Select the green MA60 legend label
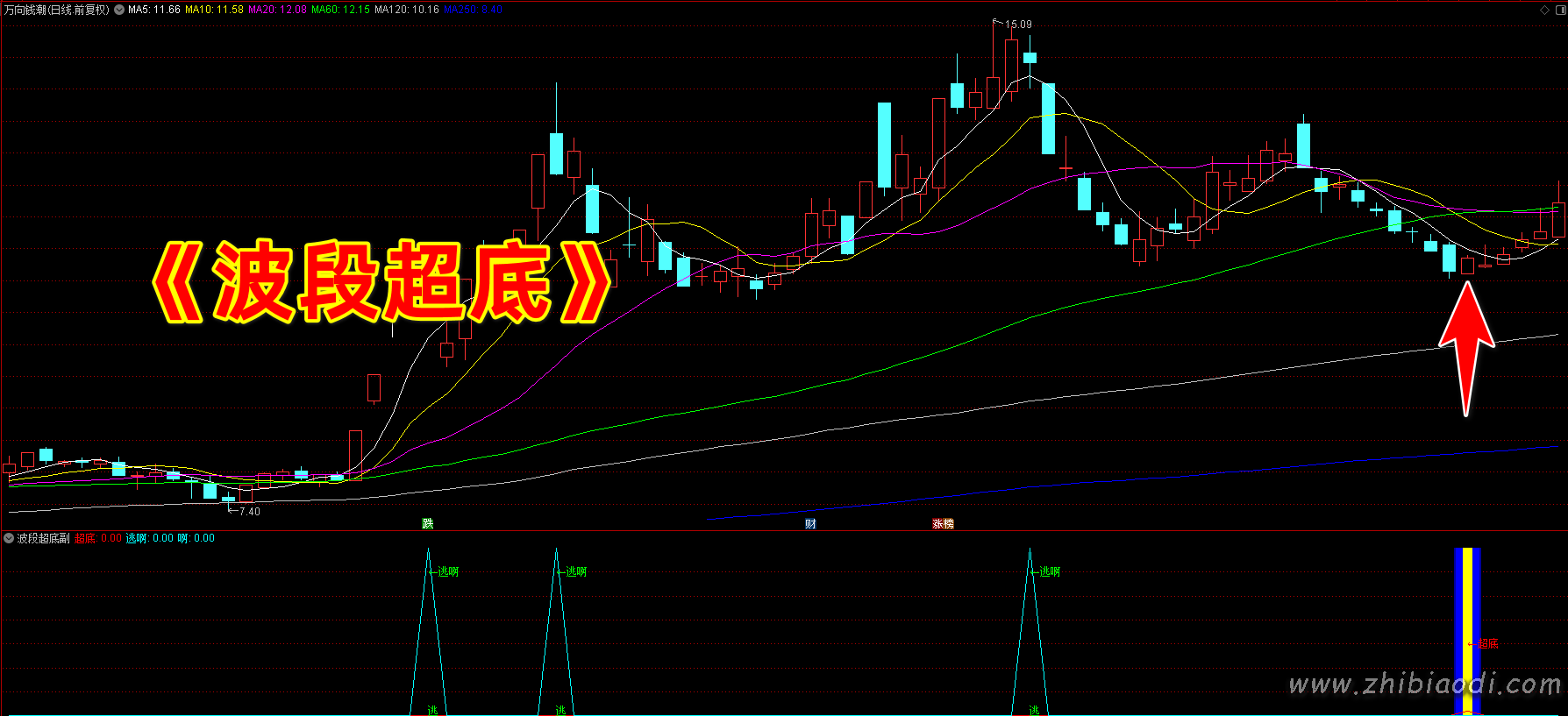This screenshot has width=1568, height=716. coord(340,10)
